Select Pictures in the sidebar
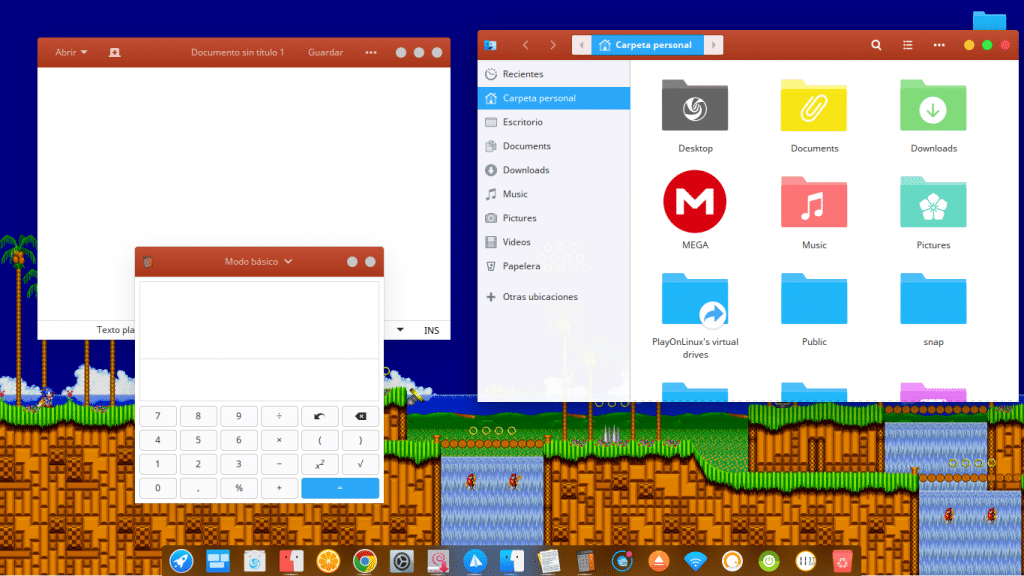 [554, 218]
